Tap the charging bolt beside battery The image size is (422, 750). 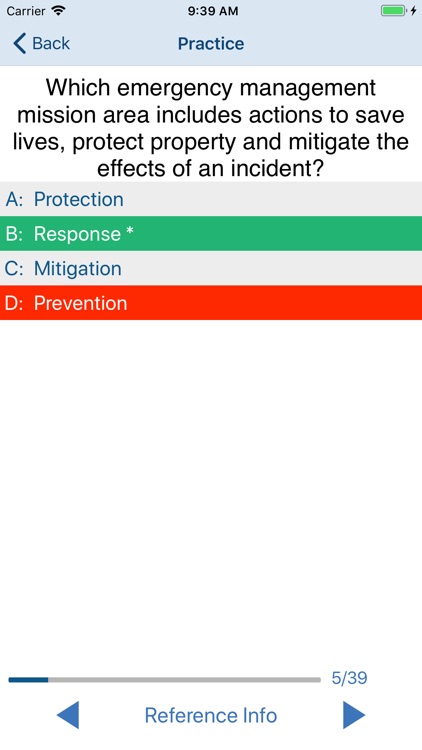click(x=413, y=11)
